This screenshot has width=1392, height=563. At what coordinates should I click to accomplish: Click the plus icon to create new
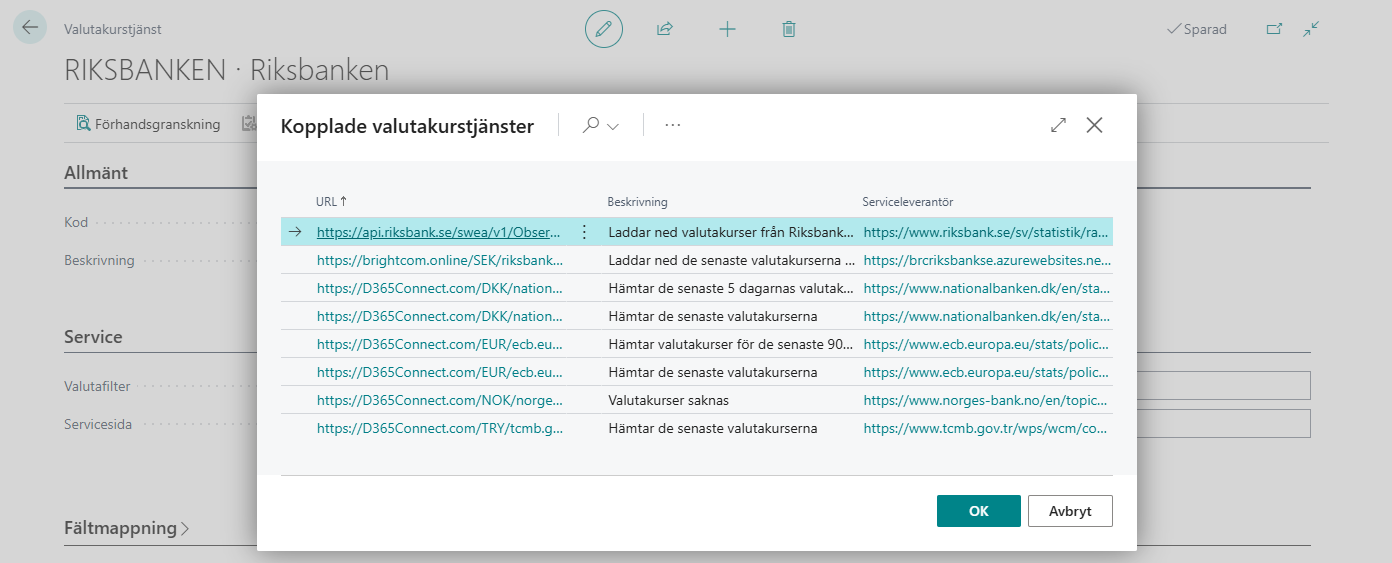(x=727, y=29)
